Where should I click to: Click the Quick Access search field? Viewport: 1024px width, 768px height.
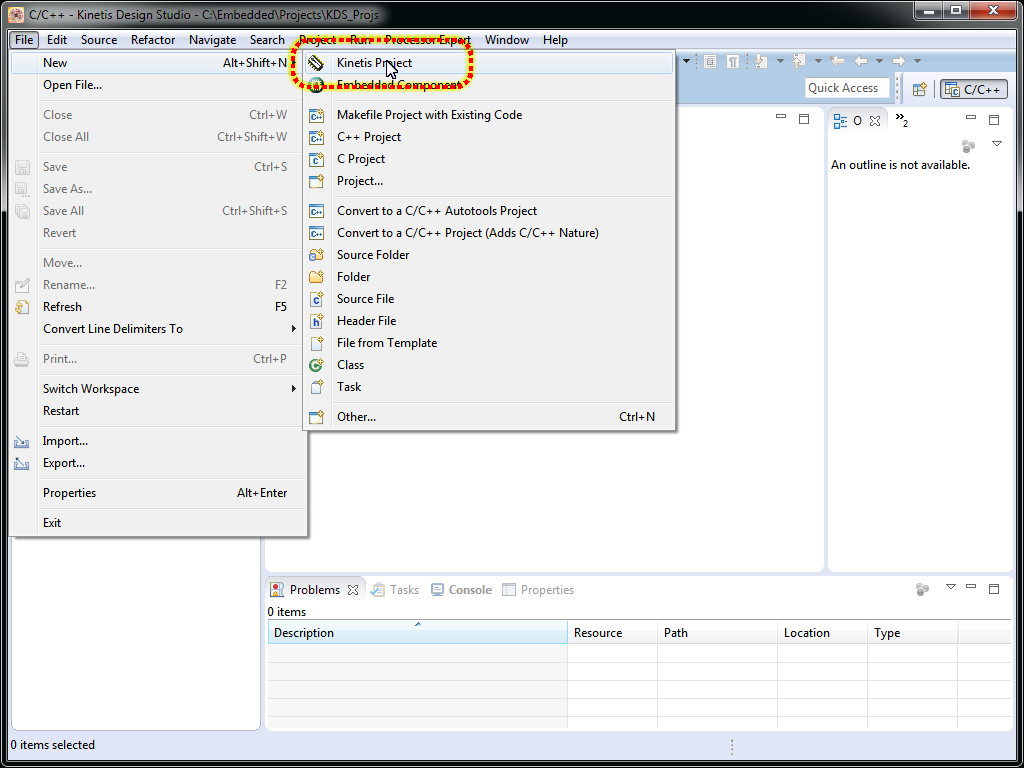click(848, 88)
